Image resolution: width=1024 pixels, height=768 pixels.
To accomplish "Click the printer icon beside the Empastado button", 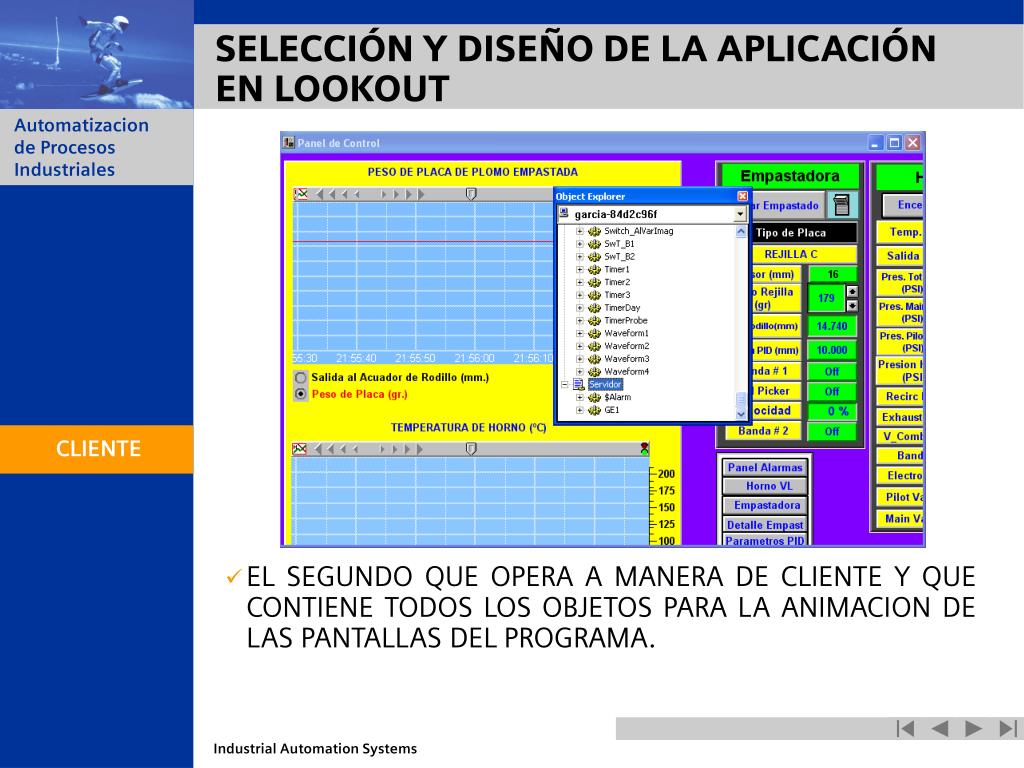I will click(842, 205).
